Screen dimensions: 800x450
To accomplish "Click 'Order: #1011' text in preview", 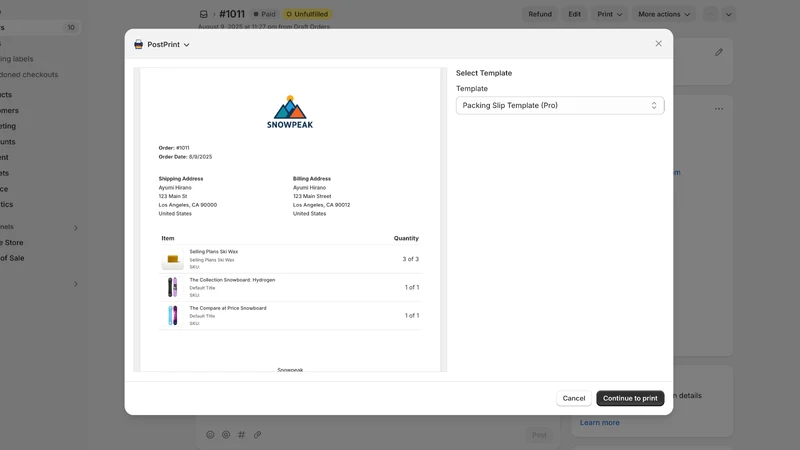I will click(174, 148).
